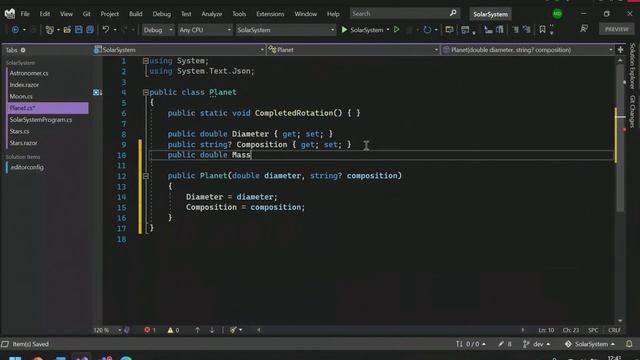Select the Planet.cs tab
The height and width of the screenshot is (360, 640).
click(x=47, y=108)
